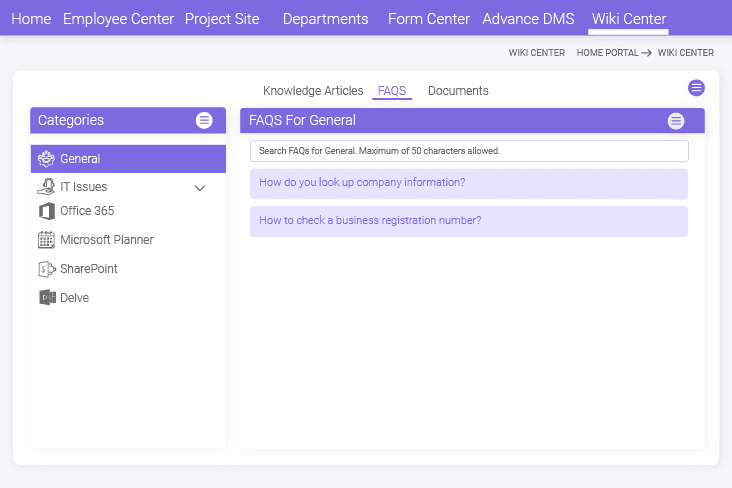Open the Categories panel hamburger menu
Screen dimensions: 732x488
click(x=204, y=120)
